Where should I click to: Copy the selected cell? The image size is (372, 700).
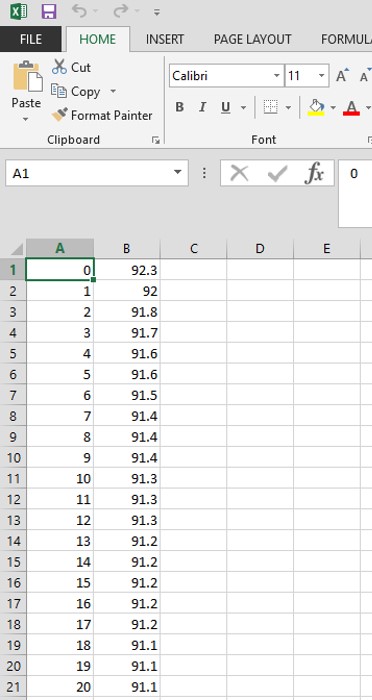tap(75, 92)
